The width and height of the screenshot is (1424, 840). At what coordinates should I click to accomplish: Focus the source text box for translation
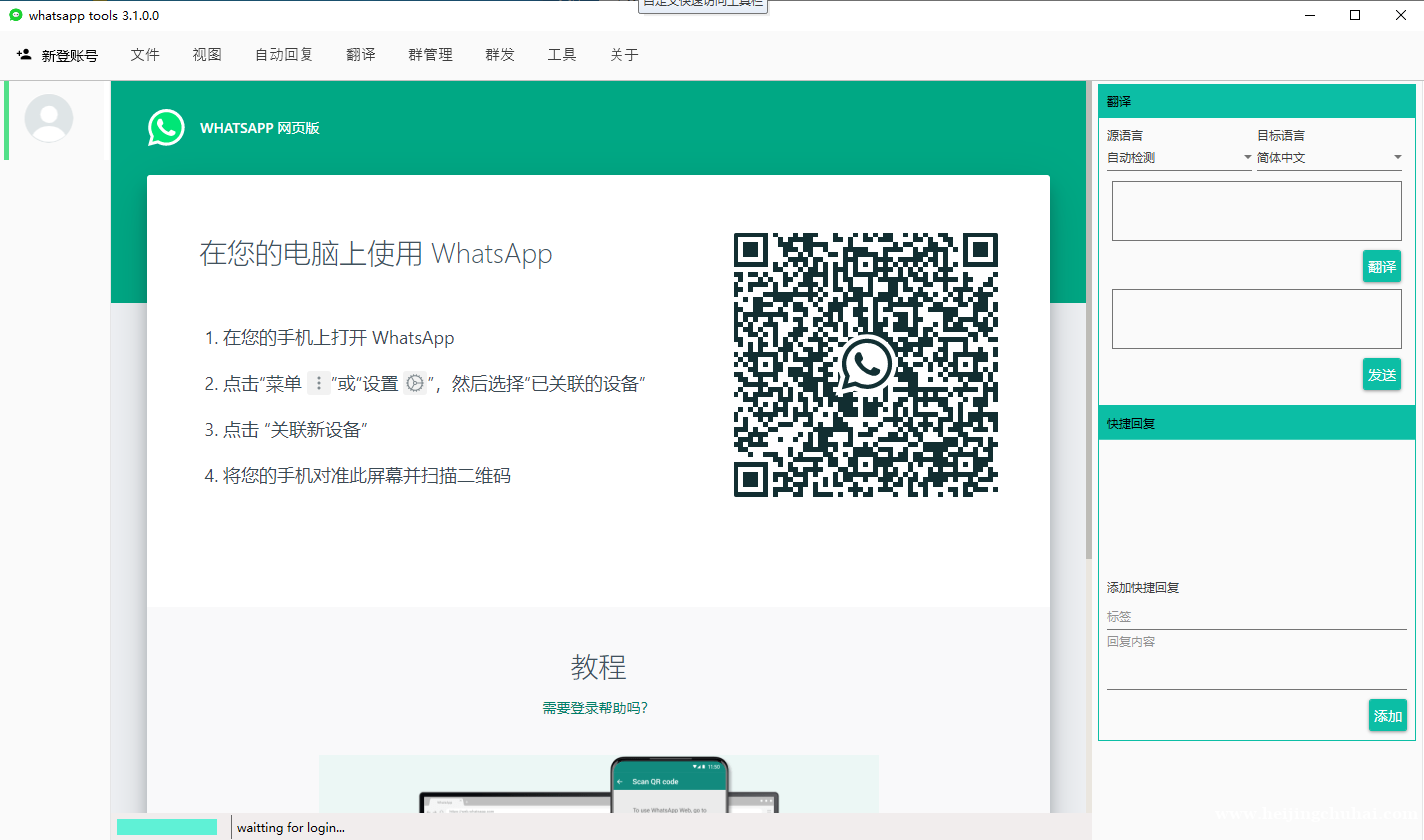pyautogui.click(x=1257, y=211)
